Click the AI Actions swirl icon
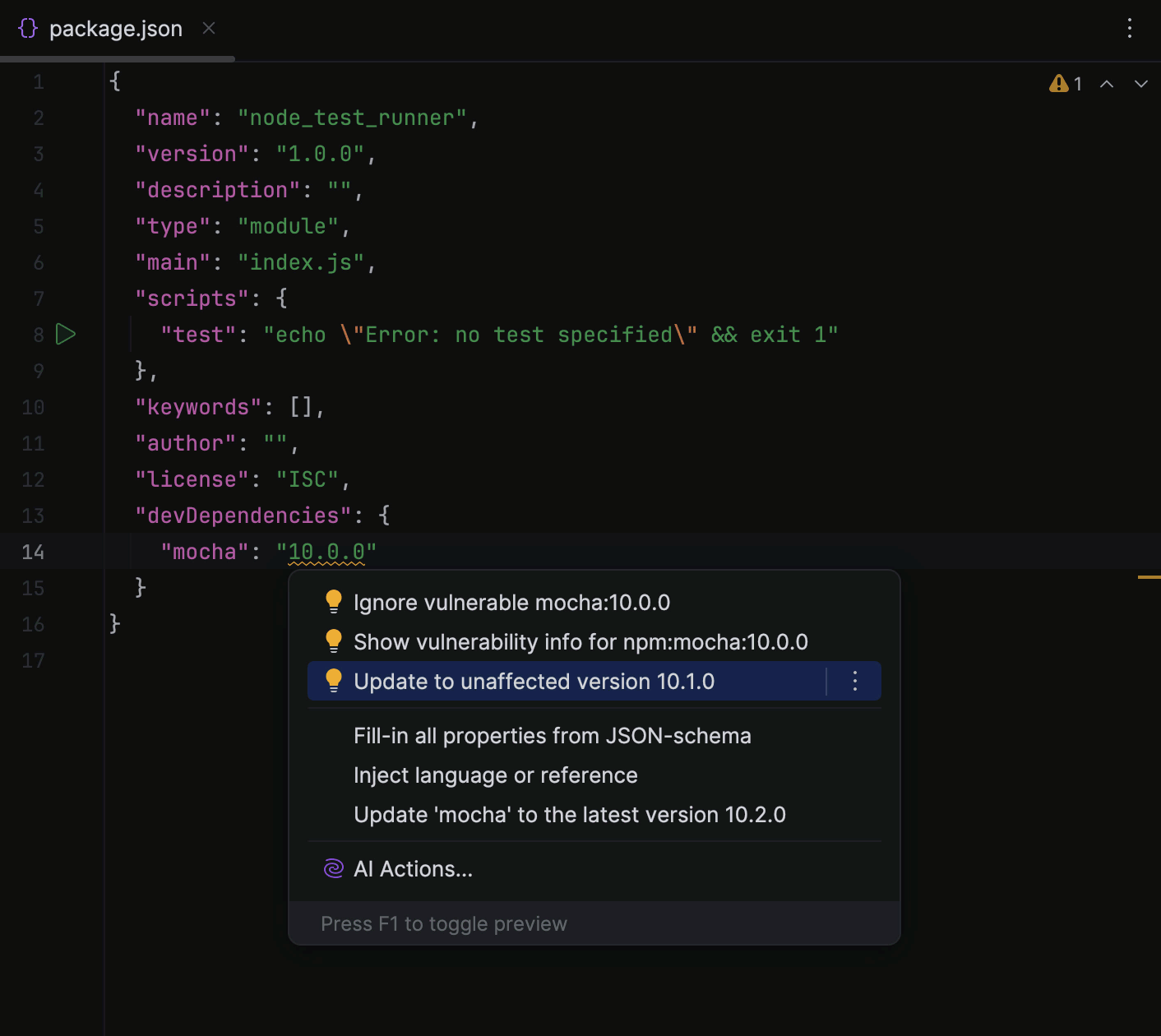The width and height of the screenshot is (1161, 1036). pos(332,868)
